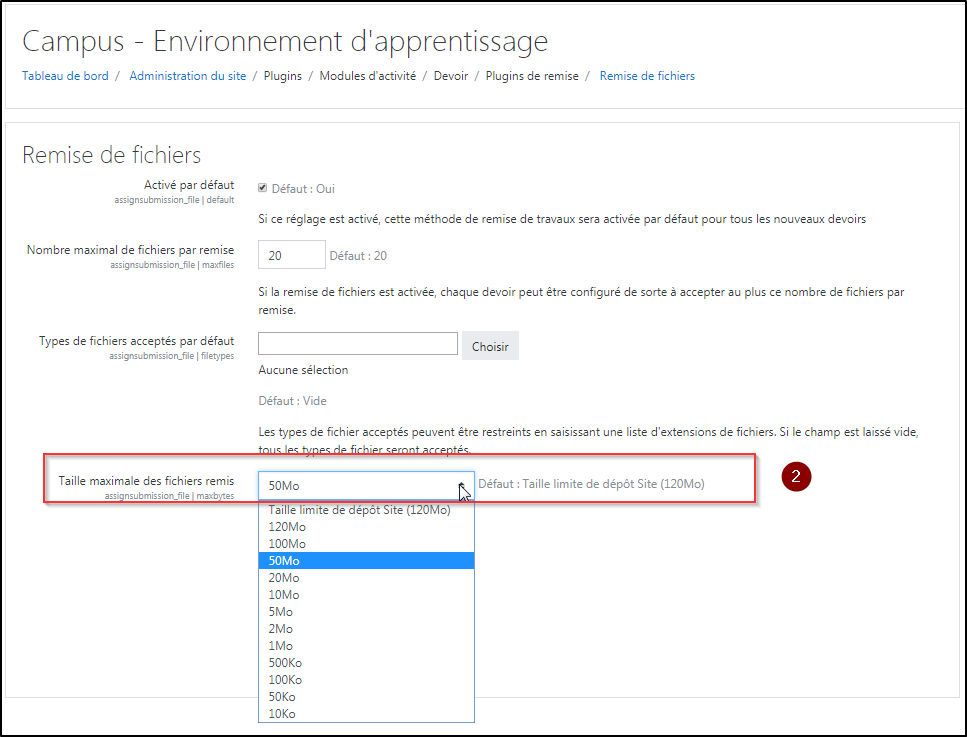
Task: Click the accepted file types text field
Action: [x=357, y=344]
